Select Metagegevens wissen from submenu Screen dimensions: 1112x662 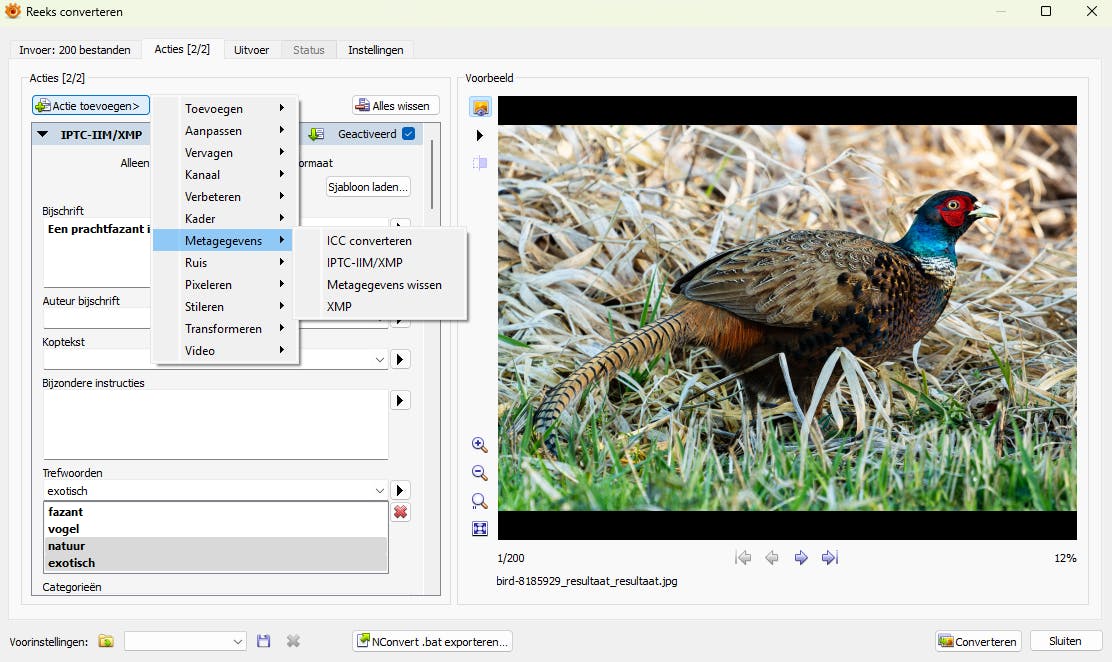point(384,285)
